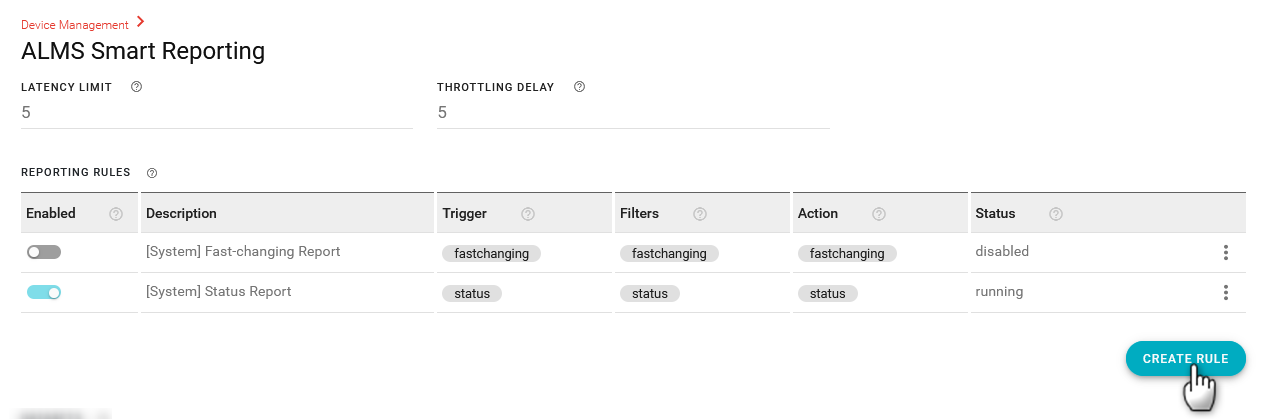
Task: Click Action column help icon
Action: pyautogui.click(x=879, y=214)
